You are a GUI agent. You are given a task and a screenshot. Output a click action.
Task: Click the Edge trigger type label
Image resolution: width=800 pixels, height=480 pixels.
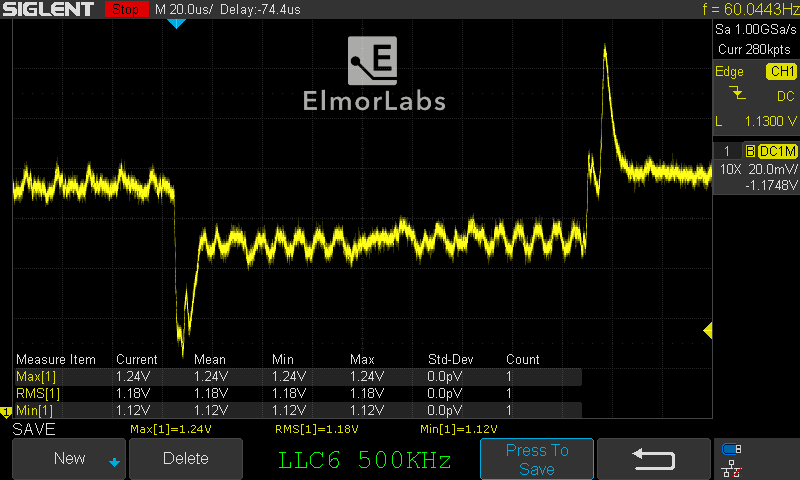point(729,72)
